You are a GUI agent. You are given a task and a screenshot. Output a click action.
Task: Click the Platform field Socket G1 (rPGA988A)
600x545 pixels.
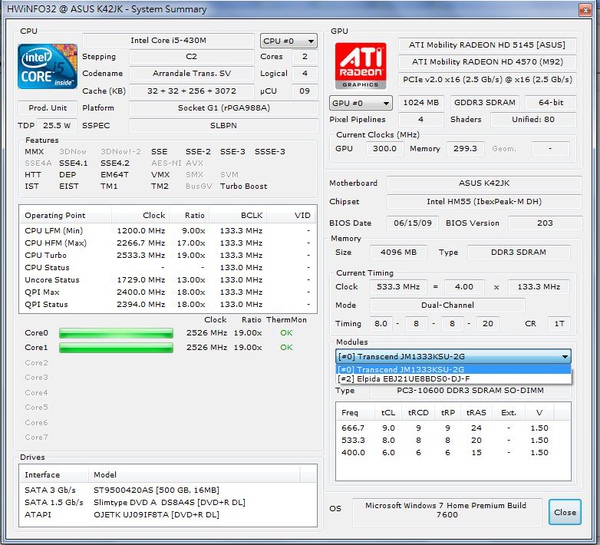(223, 108)
